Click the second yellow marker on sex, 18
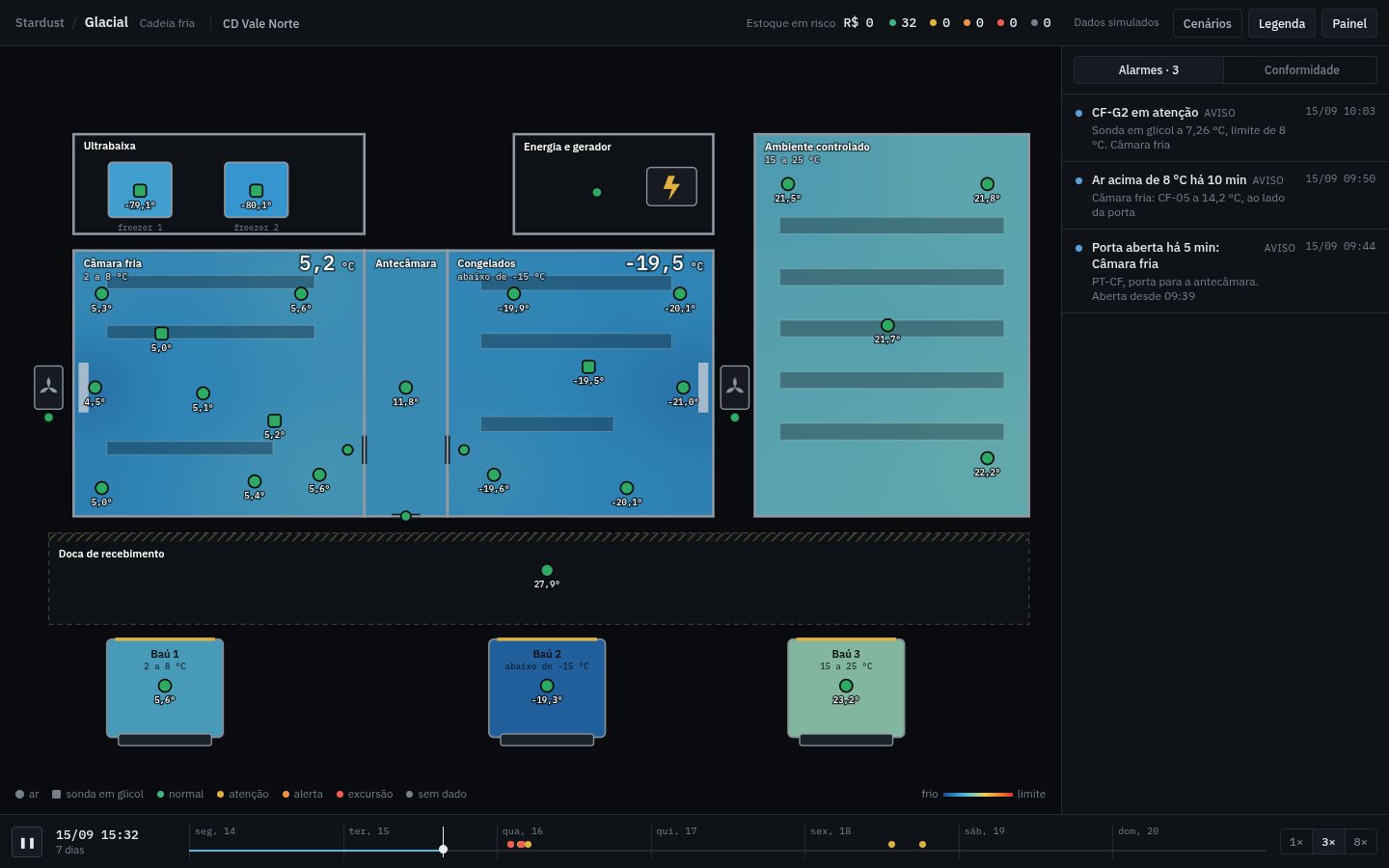 (922, 844)
